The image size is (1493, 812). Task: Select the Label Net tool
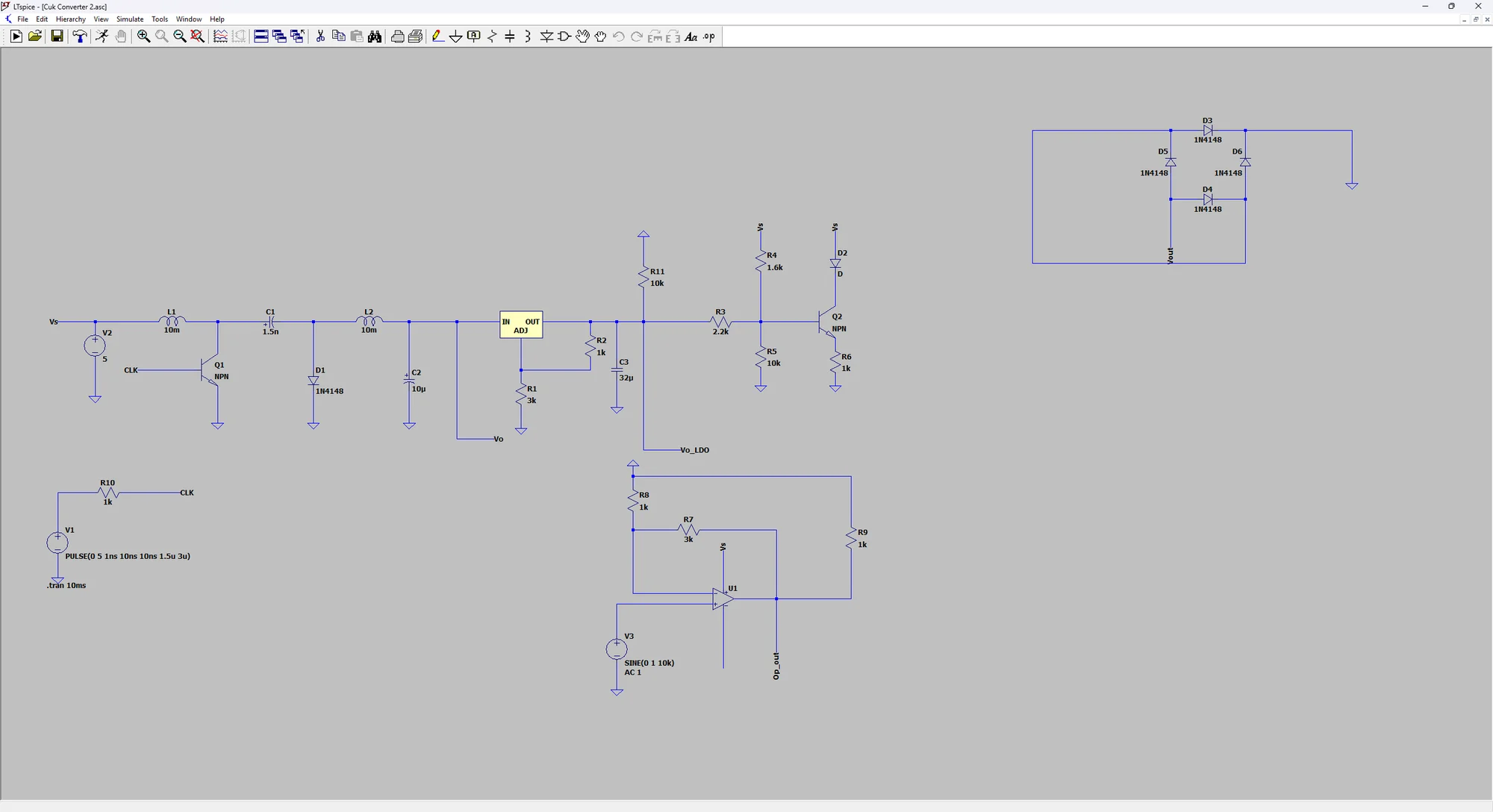[473, 37]
